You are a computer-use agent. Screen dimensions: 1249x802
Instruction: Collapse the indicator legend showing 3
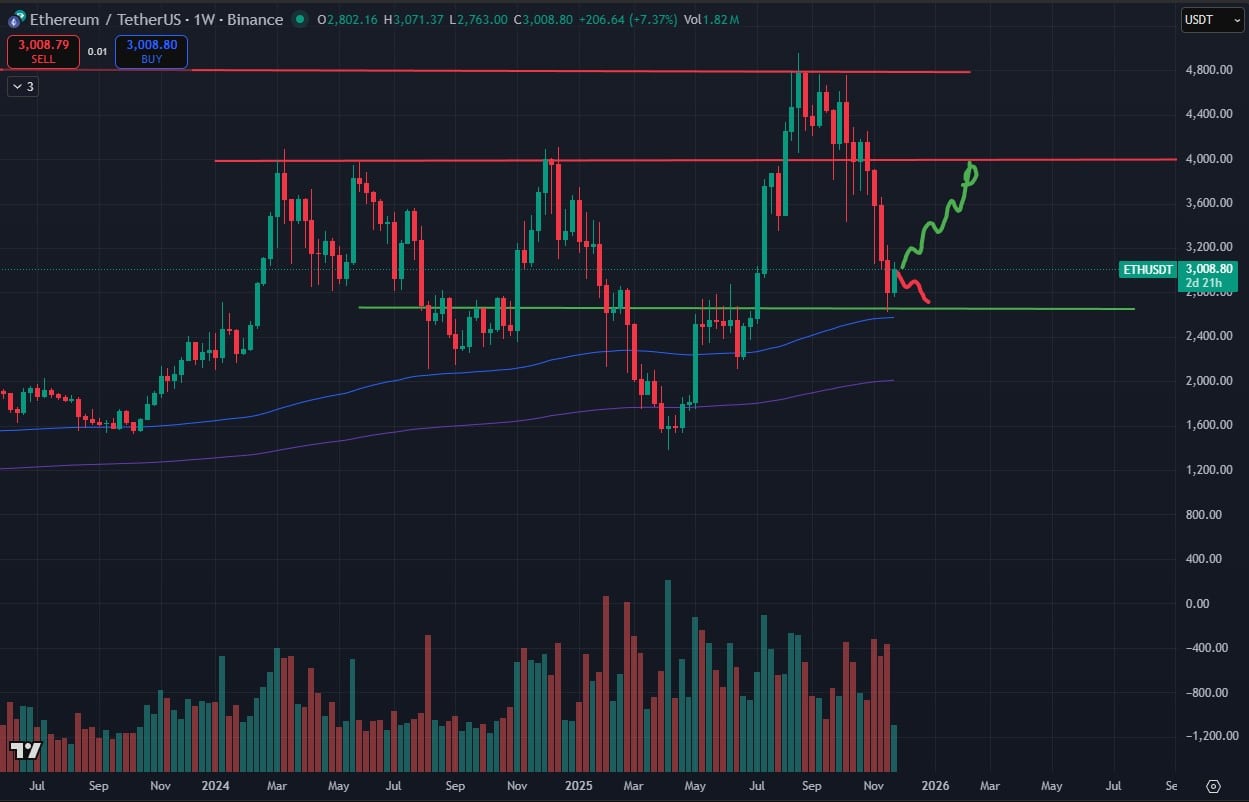22,87
